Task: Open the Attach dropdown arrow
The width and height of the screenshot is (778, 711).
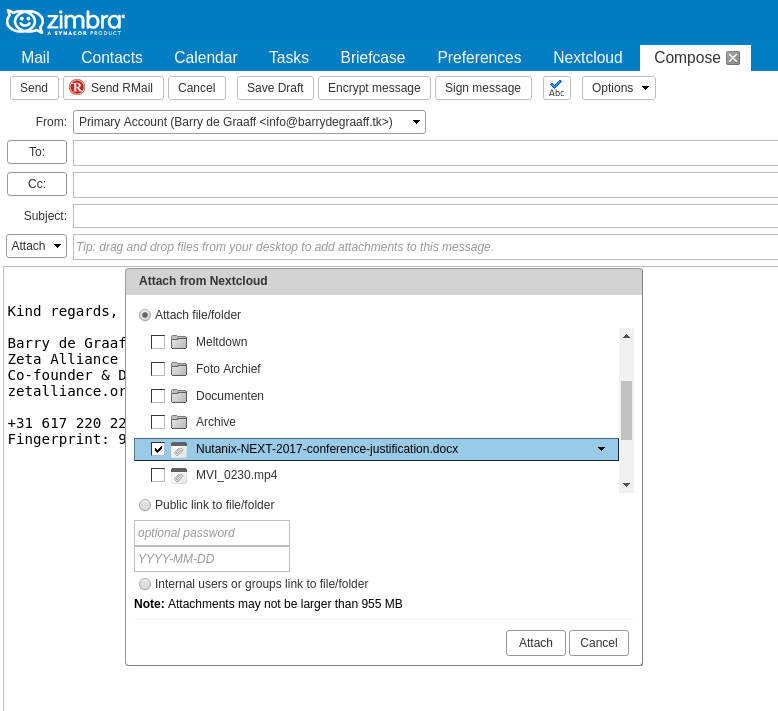Action: coord(58,246)
